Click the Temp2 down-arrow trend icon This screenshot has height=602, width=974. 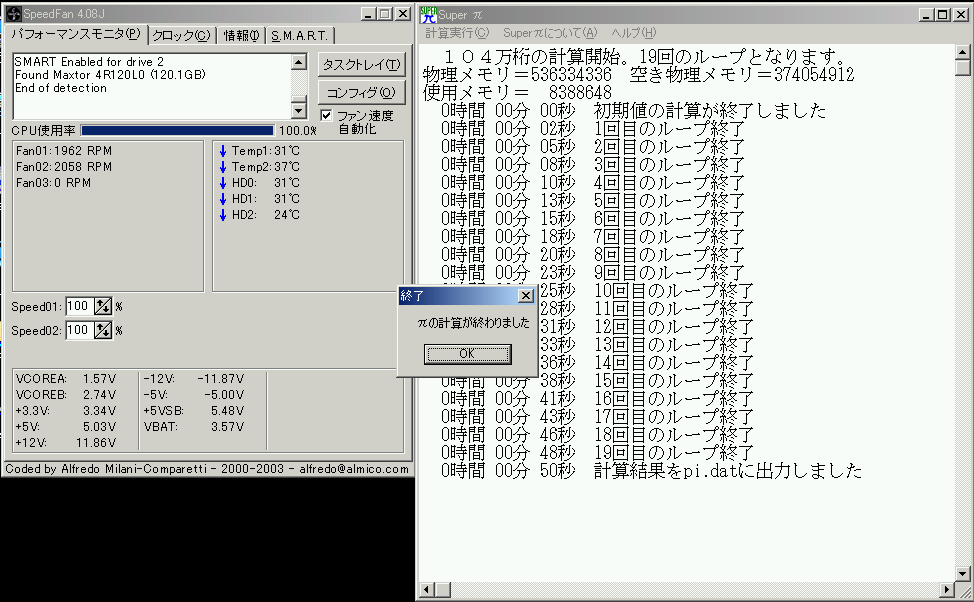[222, 167]
